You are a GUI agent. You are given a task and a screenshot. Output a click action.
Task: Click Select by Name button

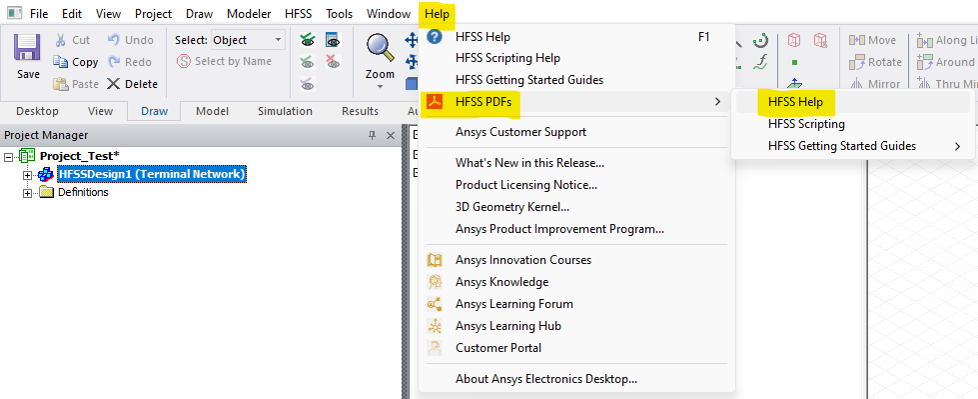(225, 61)
